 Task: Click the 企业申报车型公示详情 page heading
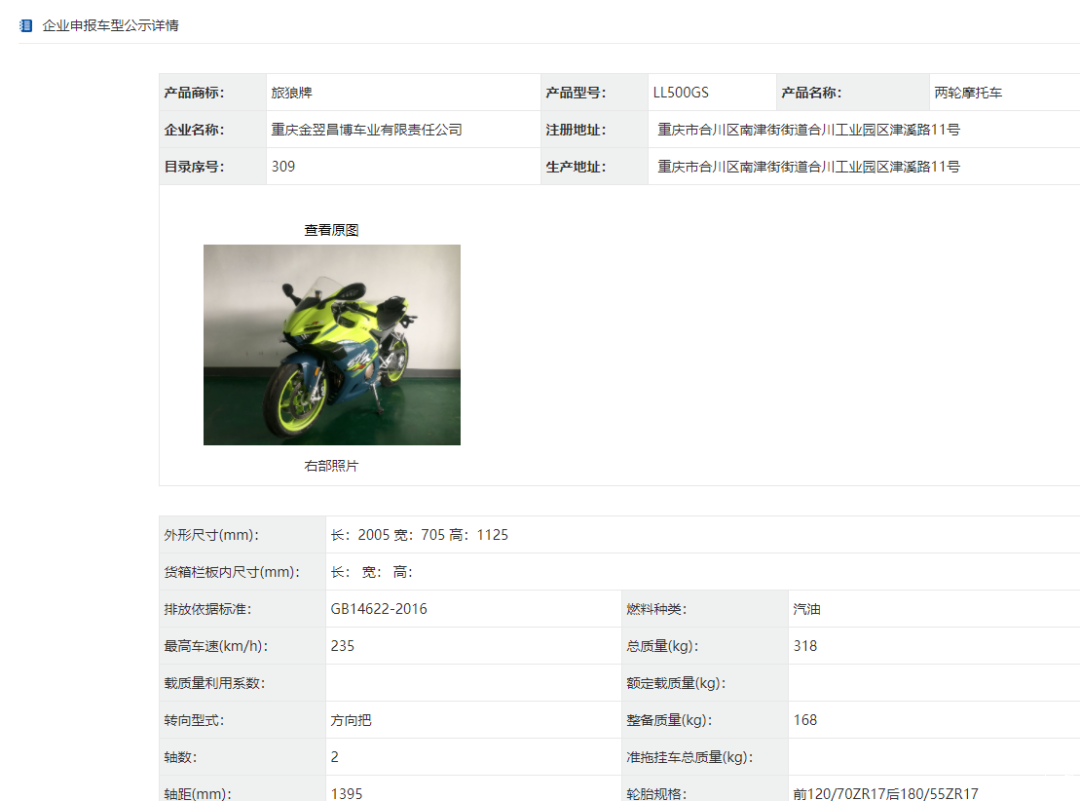(110, 25)
